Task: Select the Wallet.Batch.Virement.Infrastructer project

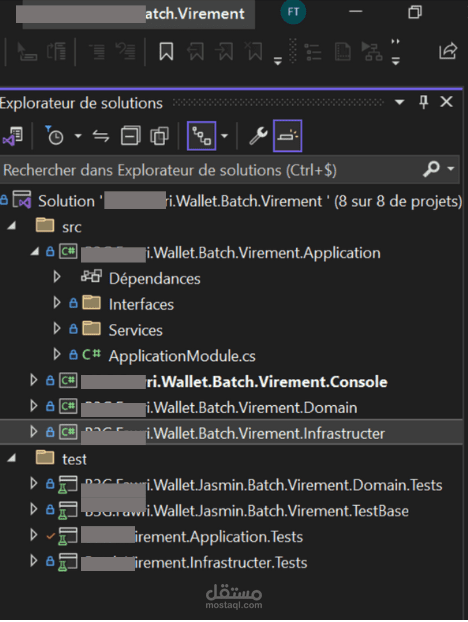Action: (233, 434)
